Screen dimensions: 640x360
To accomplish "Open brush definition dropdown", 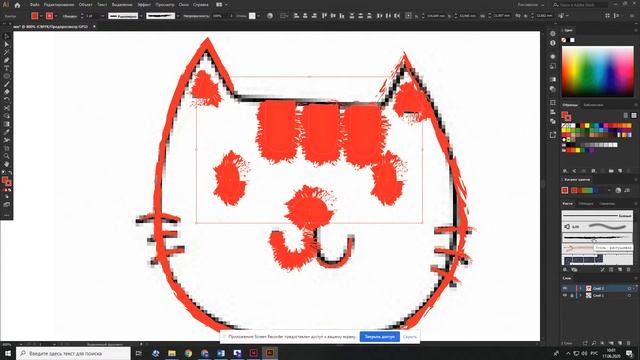I will tap(178, 16).
